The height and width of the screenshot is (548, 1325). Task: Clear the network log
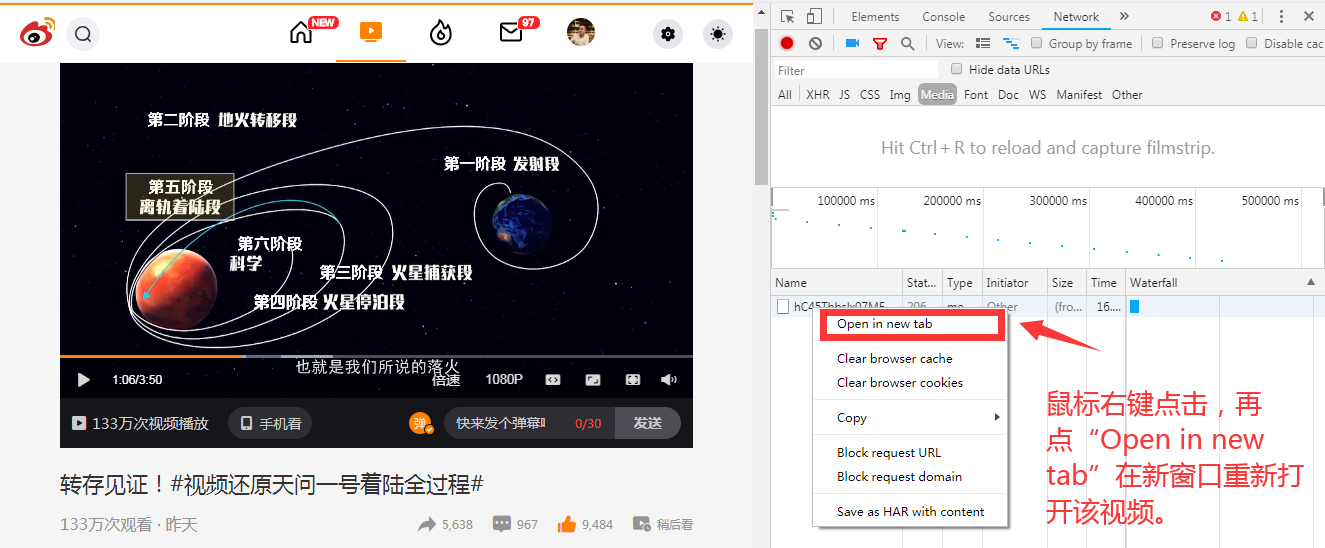(x=815, y=43)
